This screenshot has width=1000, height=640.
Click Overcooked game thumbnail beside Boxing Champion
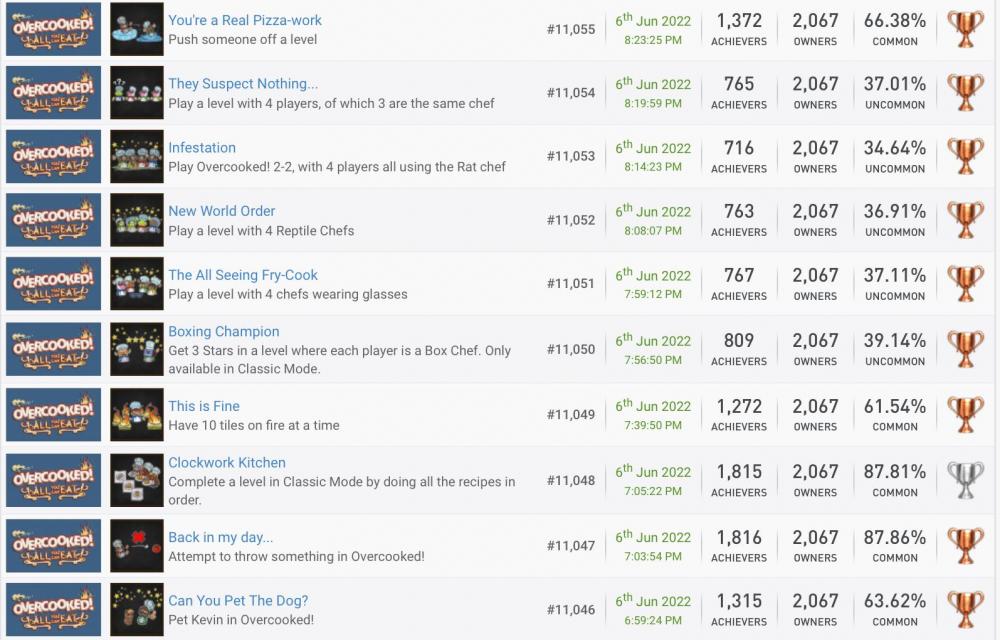click(54, 349)
